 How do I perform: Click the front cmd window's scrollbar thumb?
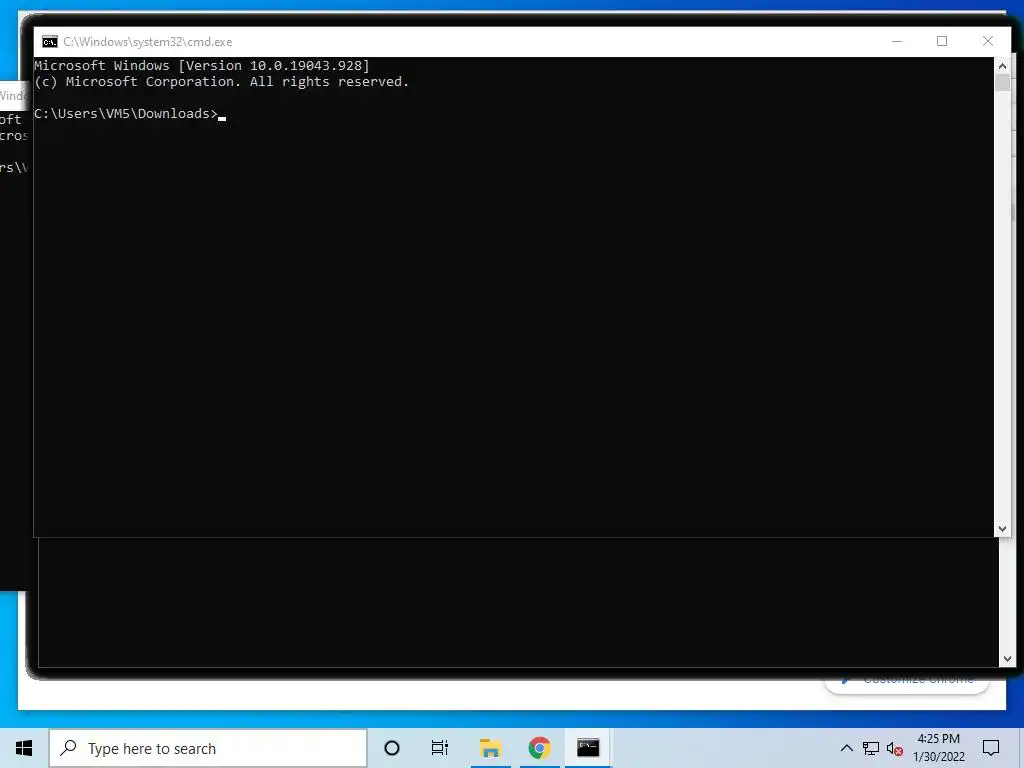pos(1002,83)
